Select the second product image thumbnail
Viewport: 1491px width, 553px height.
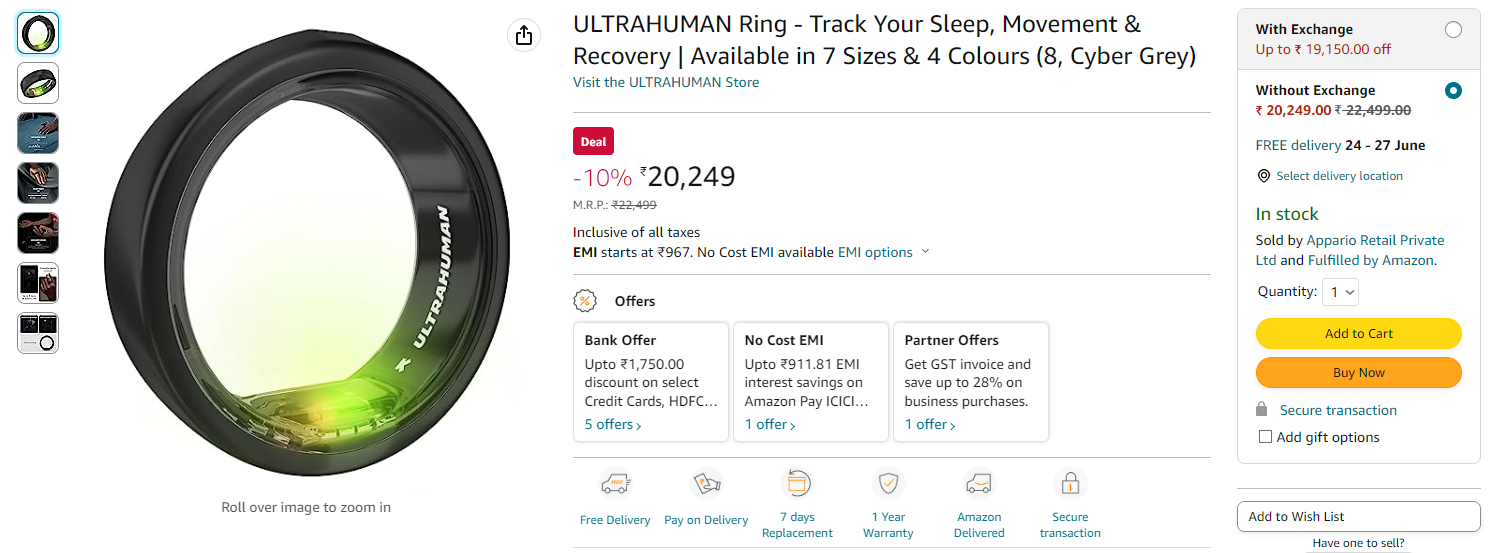point(38,83)
